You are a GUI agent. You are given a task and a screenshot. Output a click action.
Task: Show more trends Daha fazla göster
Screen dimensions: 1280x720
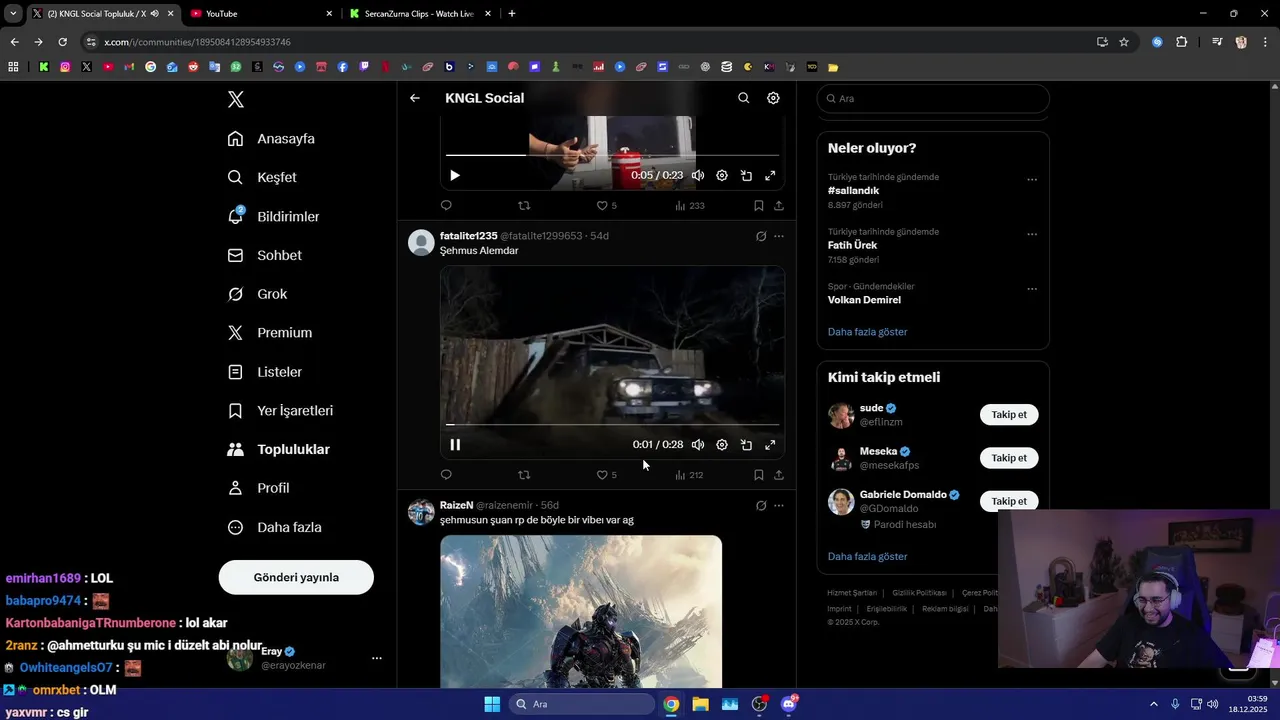(868, 332)
